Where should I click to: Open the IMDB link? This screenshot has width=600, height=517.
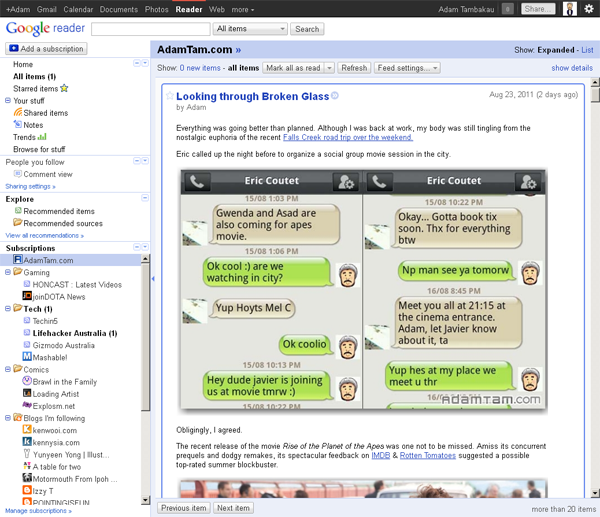tap(381, 455)
